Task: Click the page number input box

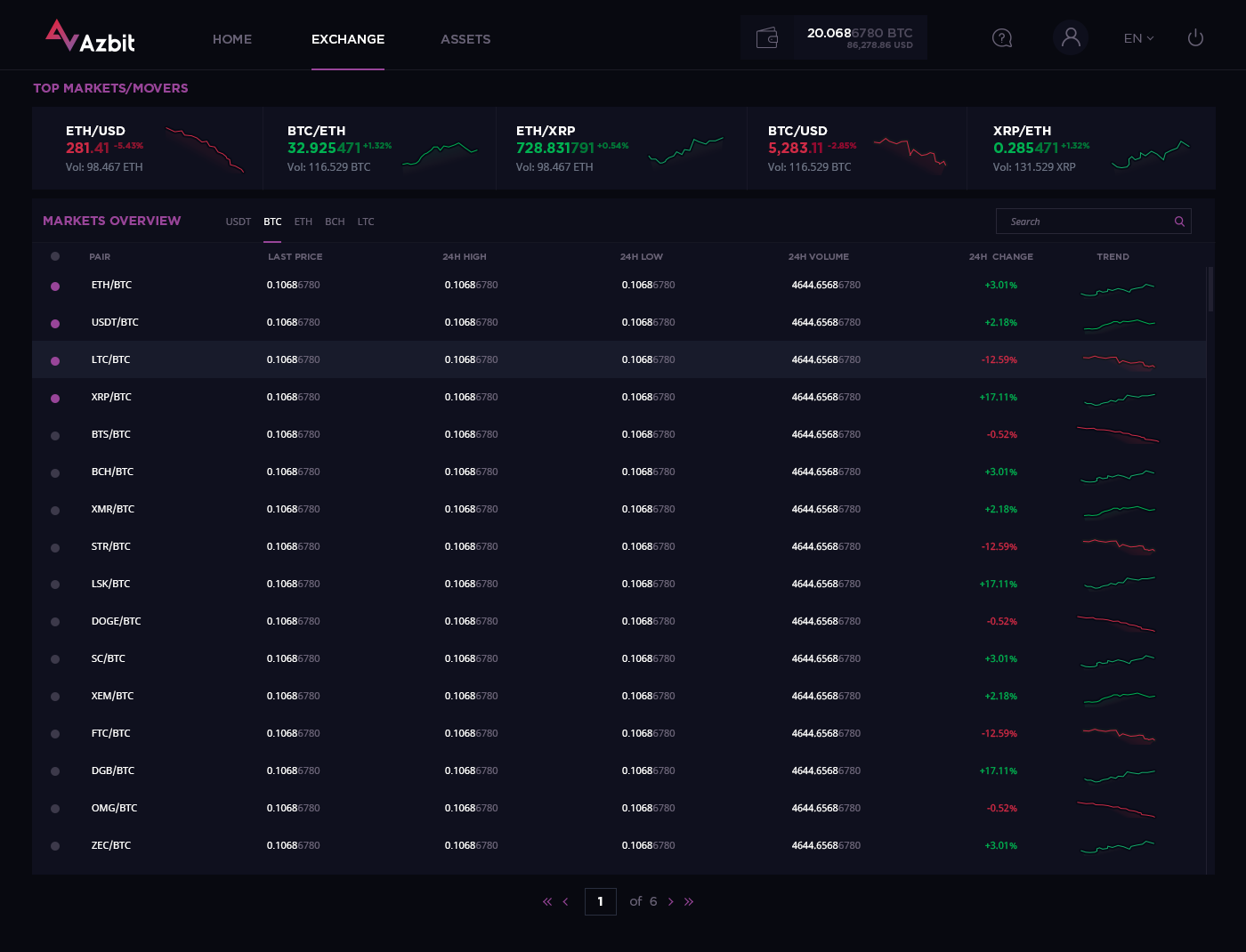Action: point(601,901)
